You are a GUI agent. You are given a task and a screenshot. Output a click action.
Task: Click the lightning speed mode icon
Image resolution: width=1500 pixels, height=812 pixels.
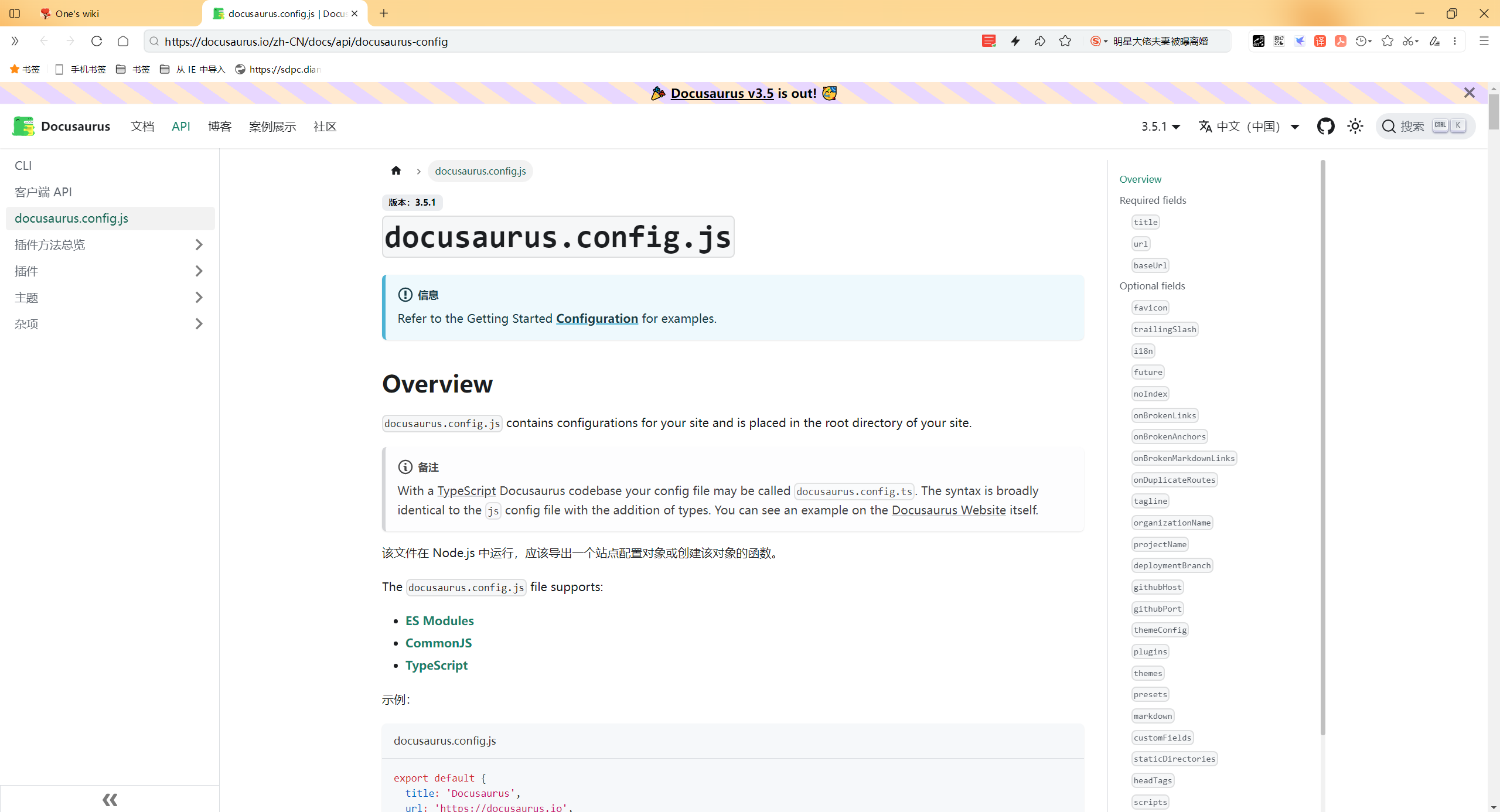tap(1015, 41)
